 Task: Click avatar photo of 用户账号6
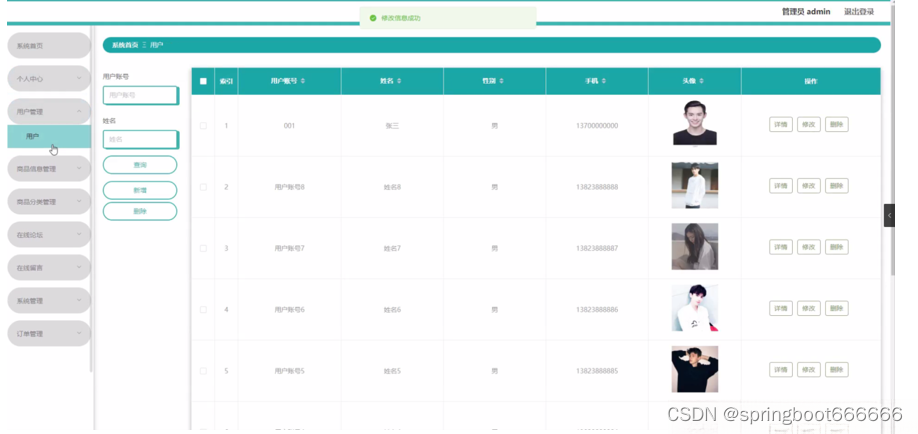[695, 308]
